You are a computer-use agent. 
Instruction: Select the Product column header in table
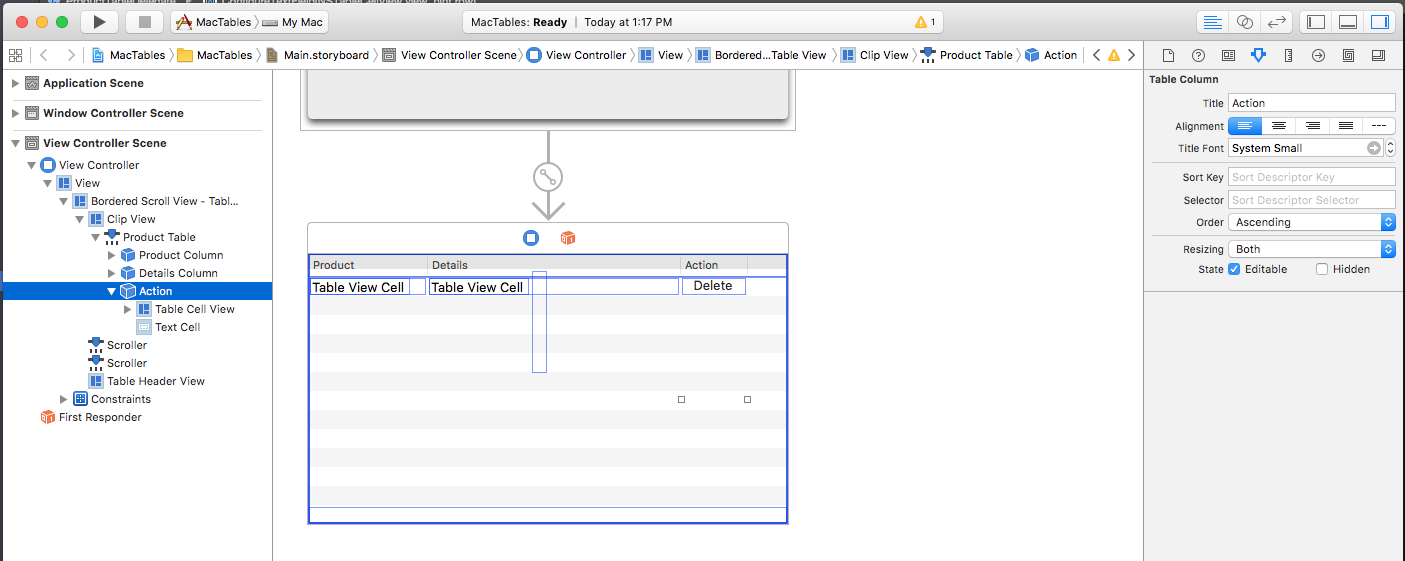pos(368,265)
